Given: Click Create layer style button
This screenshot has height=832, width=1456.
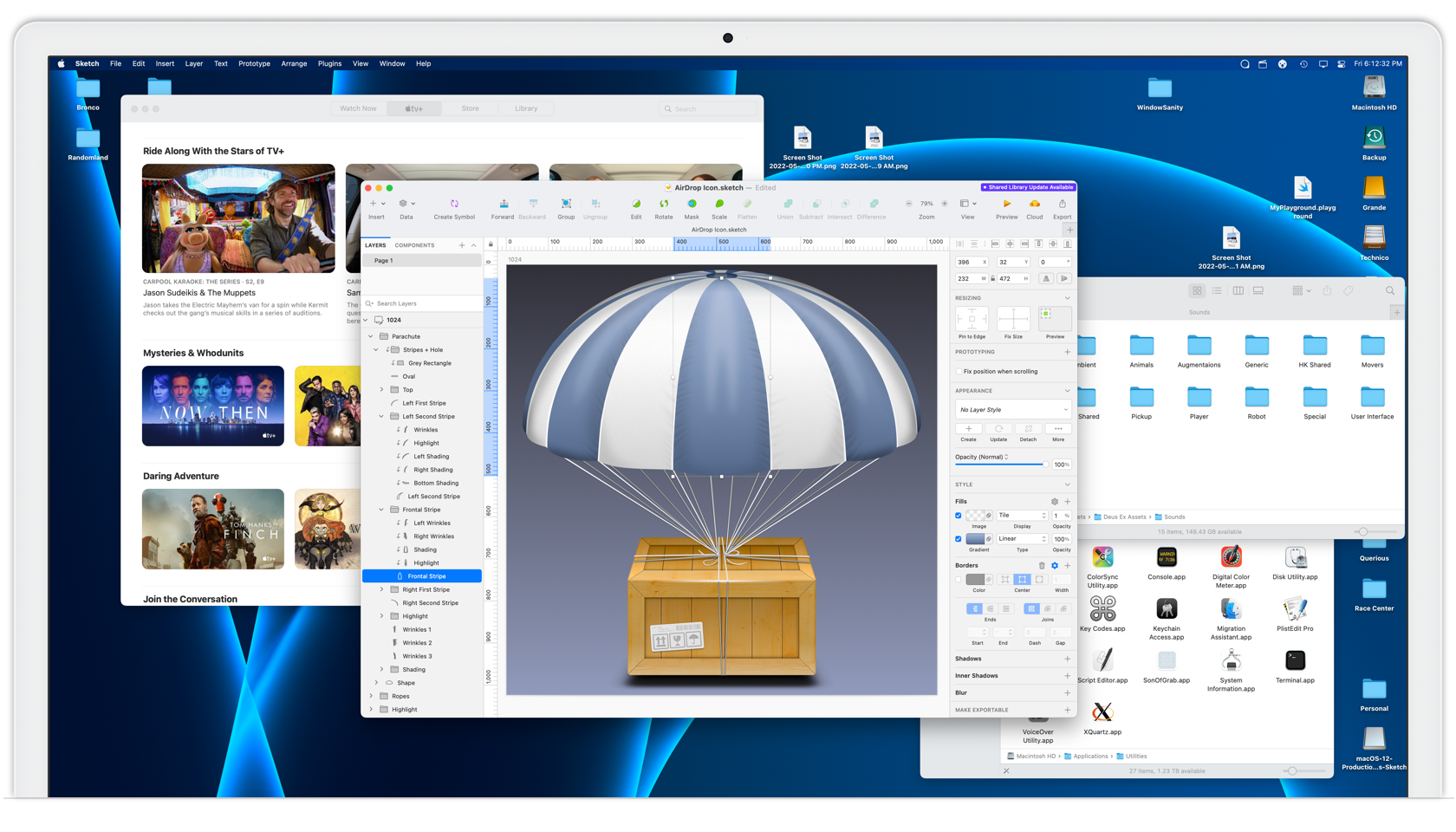Looking at the screenshot, I should (968, 429).
